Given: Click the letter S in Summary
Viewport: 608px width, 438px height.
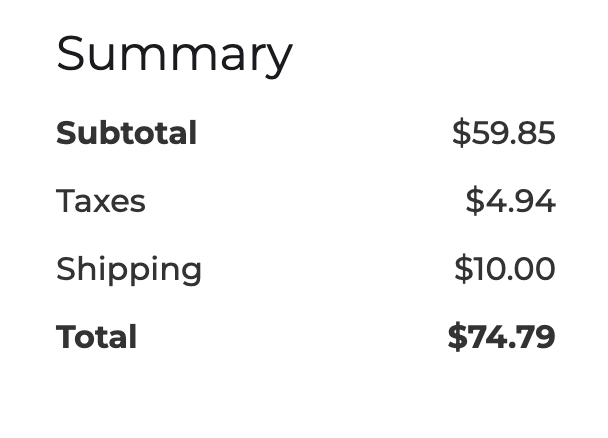Looking at the screenshot, I should click(70, 53).
